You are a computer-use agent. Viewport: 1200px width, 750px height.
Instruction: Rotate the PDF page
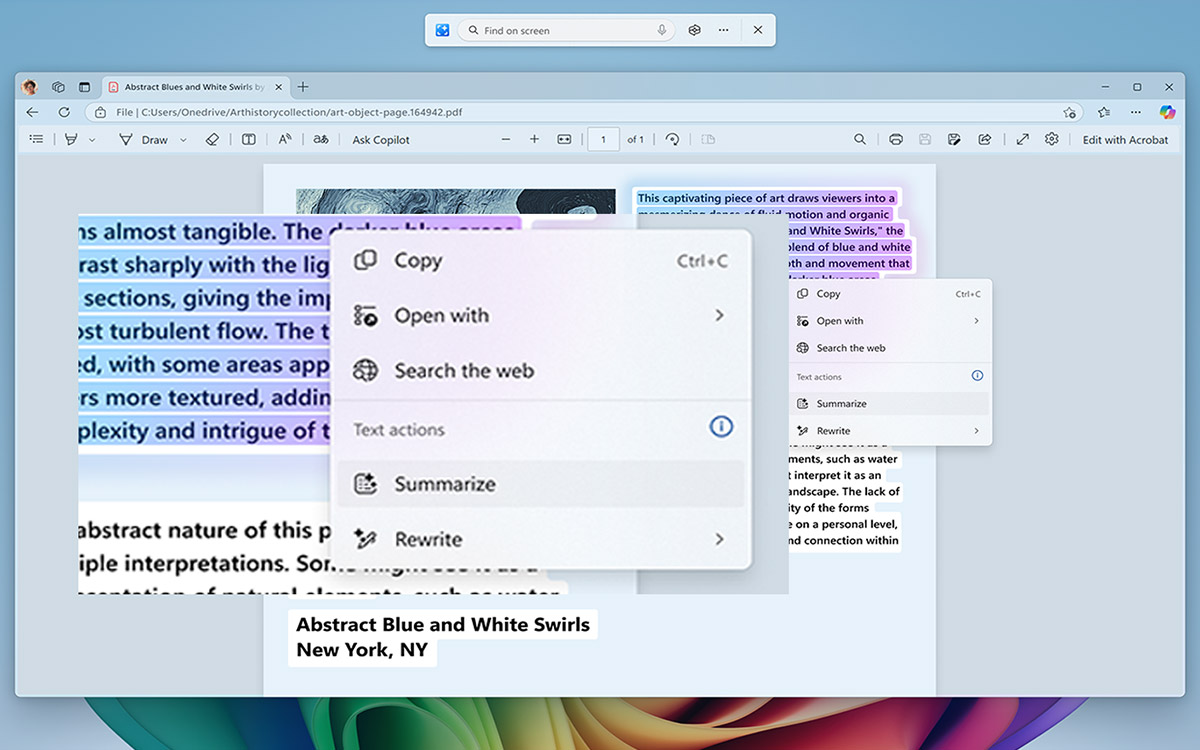pos(673,139)
